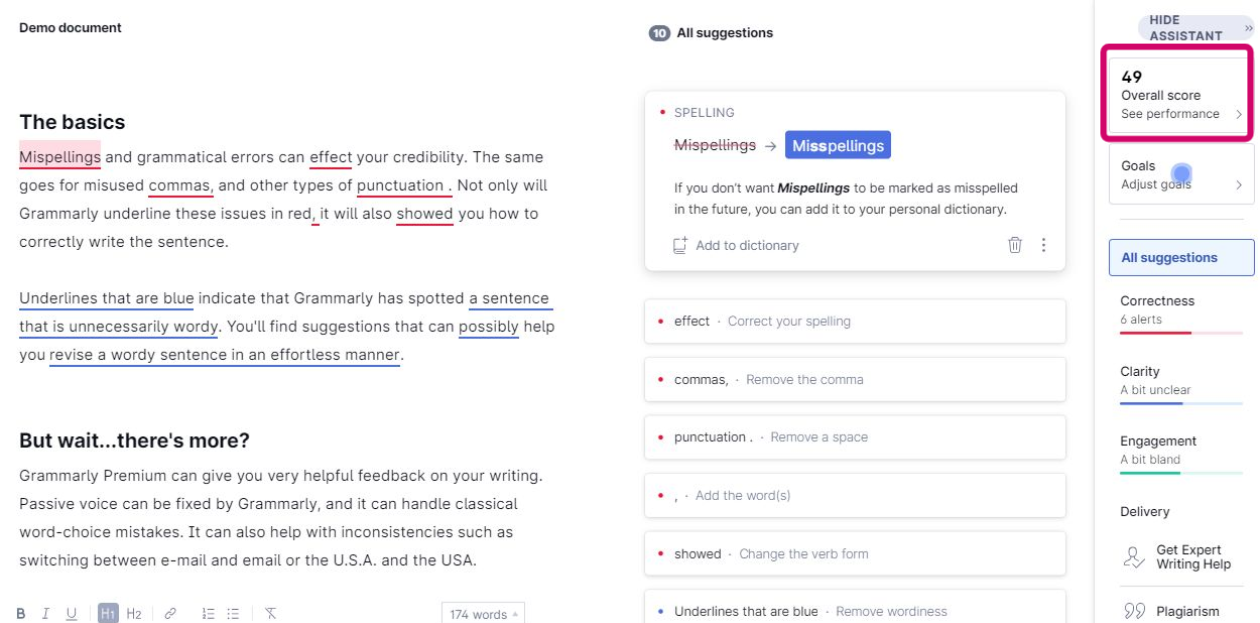Expand the Goals panel chevron

click(x=1239, y=184)
